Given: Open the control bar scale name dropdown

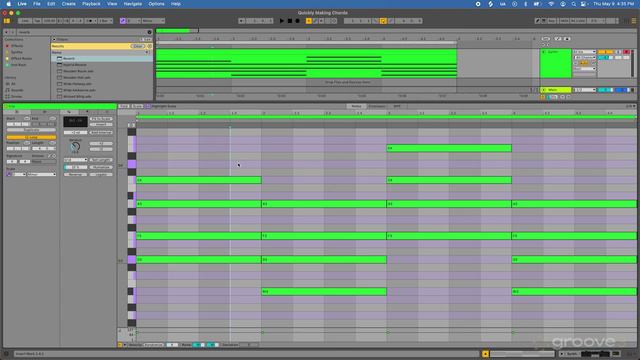Looking at the screenshot, I should point(153,21).
